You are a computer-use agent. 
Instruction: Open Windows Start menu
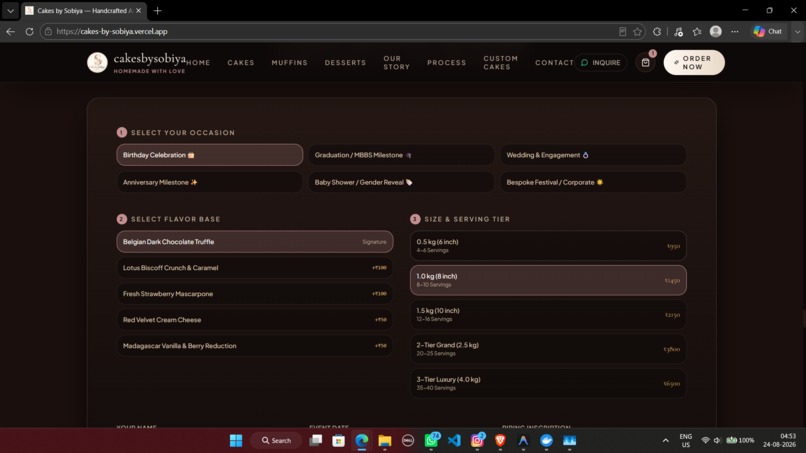[x=236, y=441]
